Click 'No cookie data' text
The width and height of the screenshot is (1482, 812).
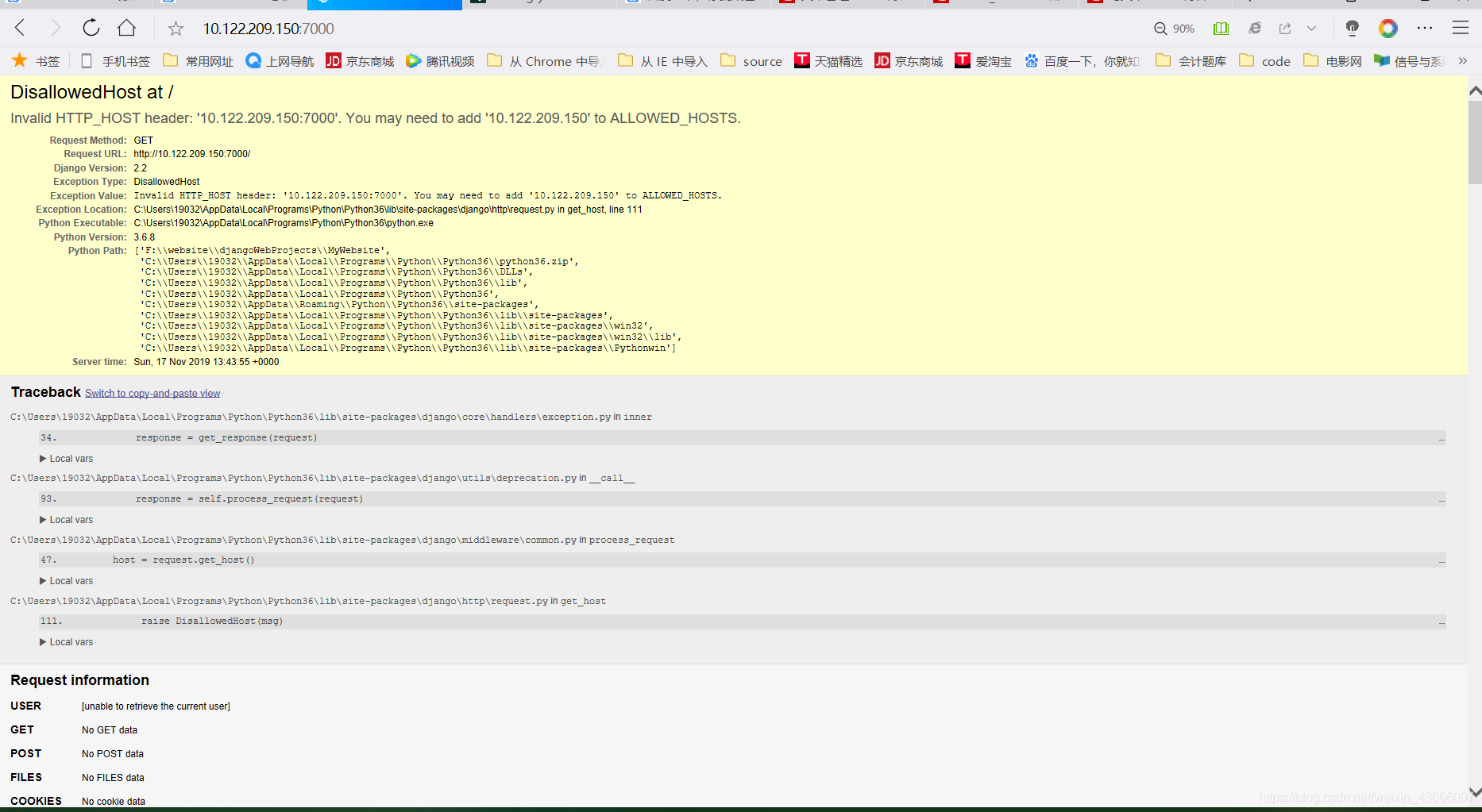pyautogui.click(x=114, y=802)
